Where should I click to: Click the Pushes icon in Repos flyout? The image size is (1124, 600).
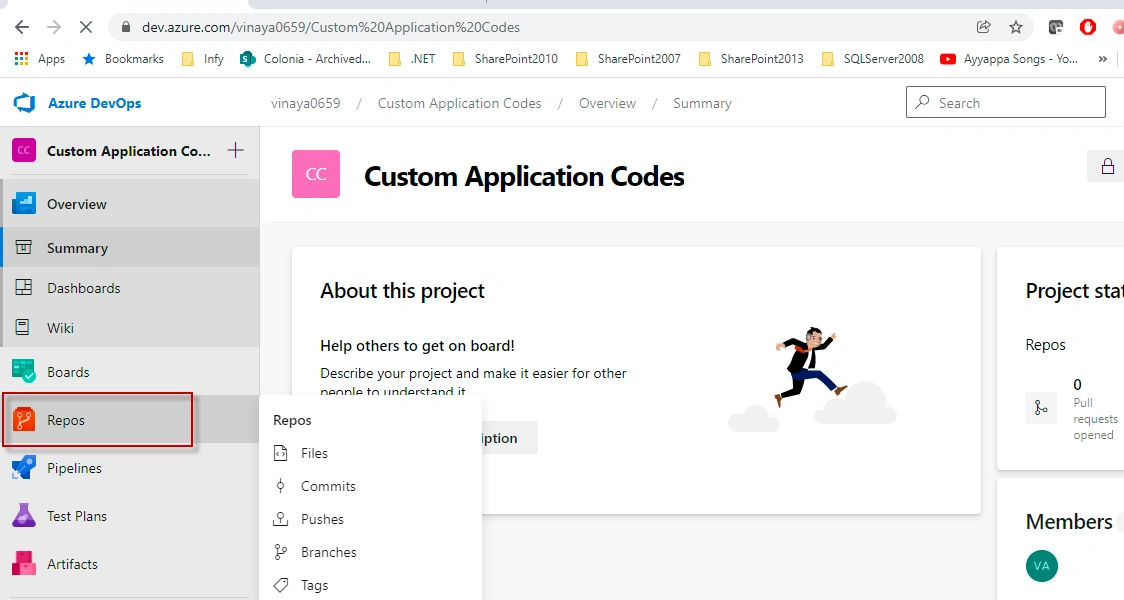point(281,519)
